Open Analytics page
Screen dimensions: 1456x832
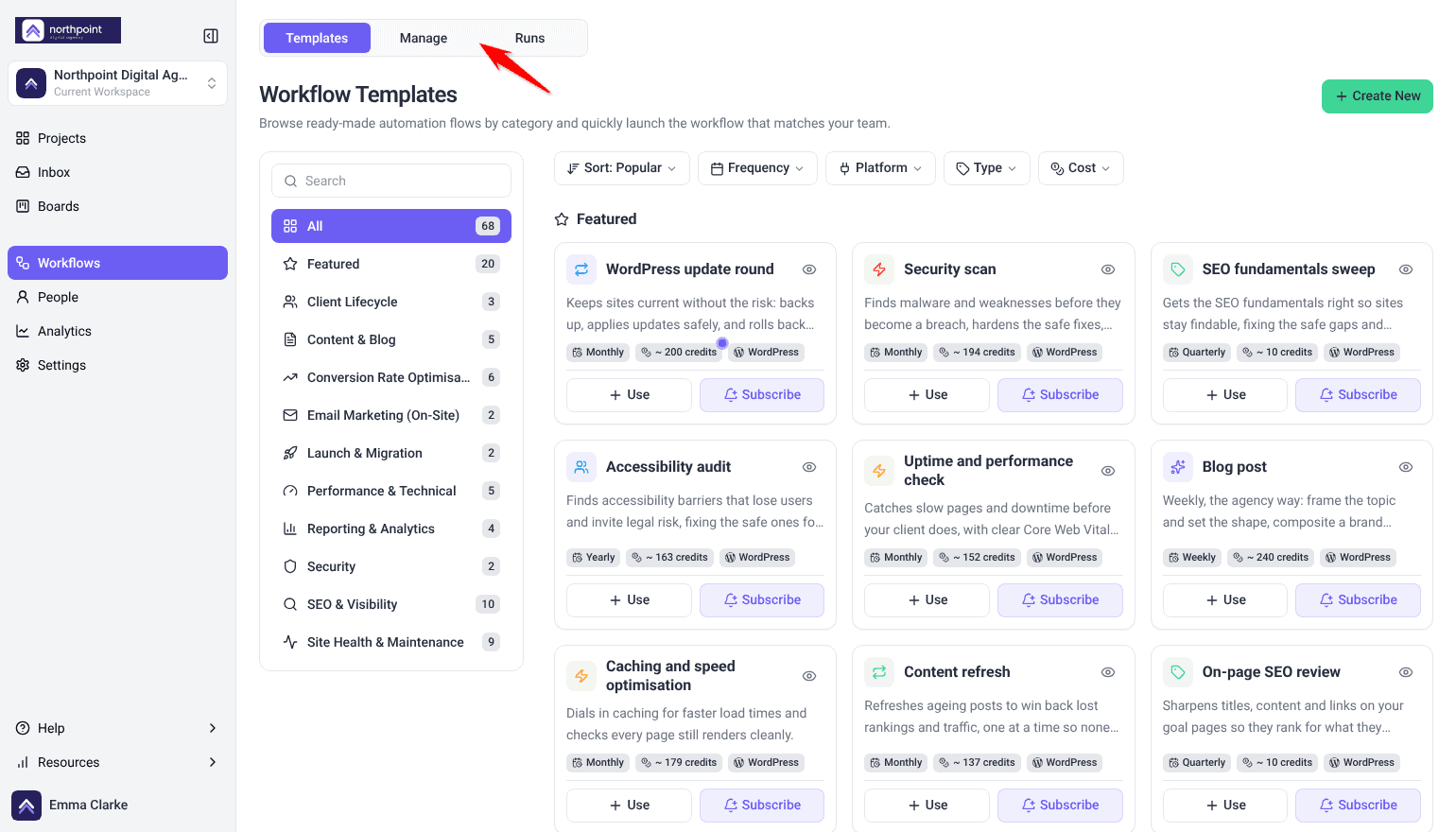(x=117, y=331)
